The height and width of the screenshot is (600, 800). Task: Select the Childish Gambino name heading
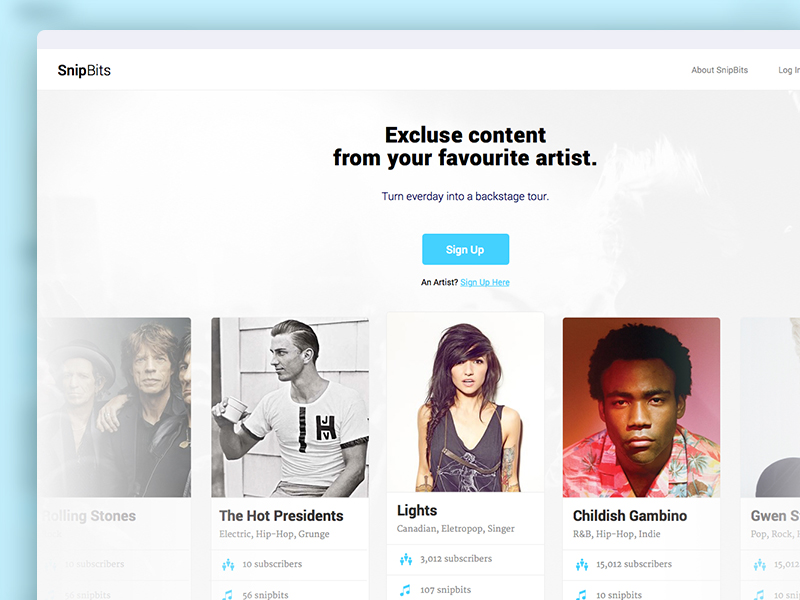pos(630,515)
